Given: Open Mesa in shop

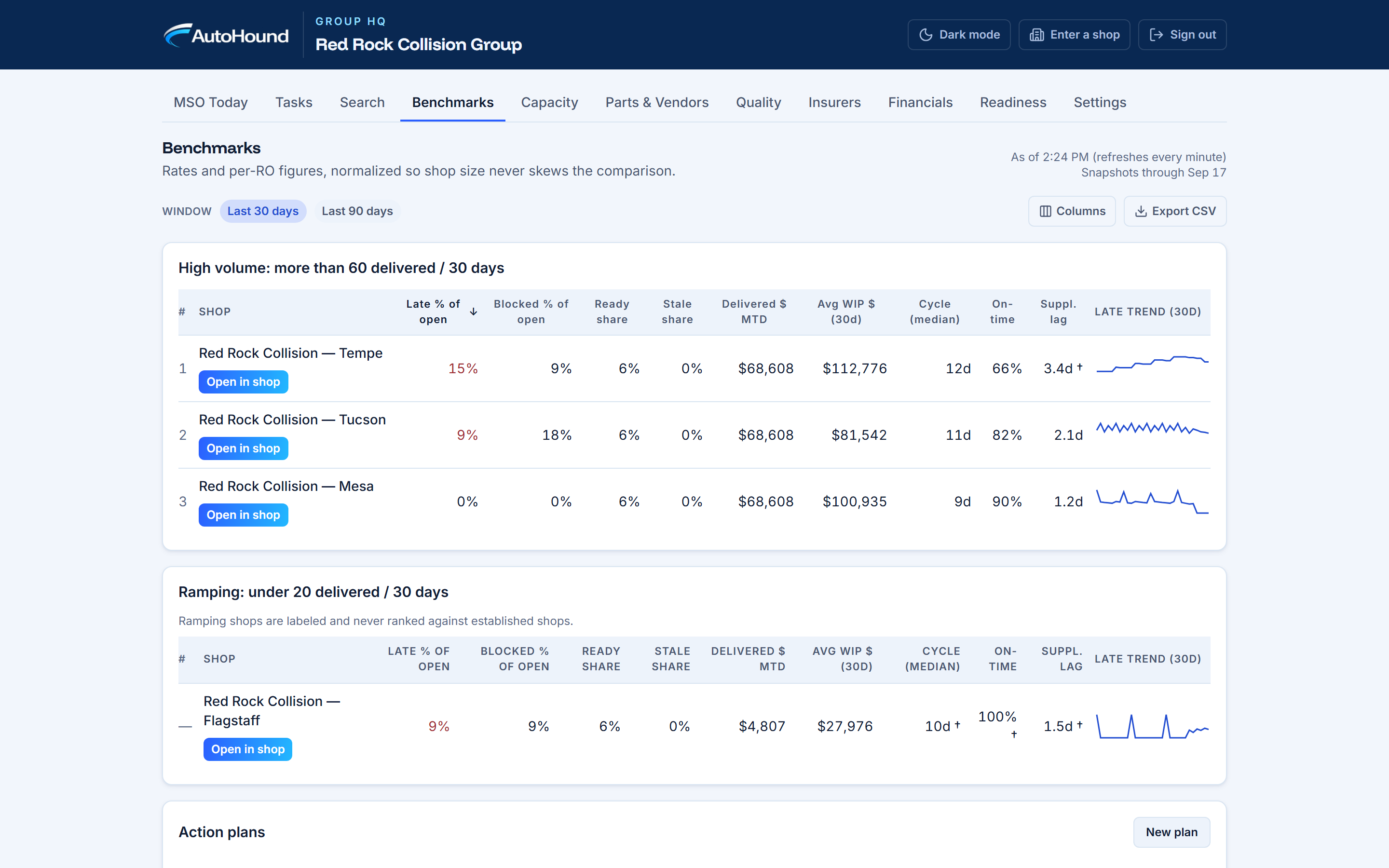Looking at the screenshot, I should tap(244, 515).
